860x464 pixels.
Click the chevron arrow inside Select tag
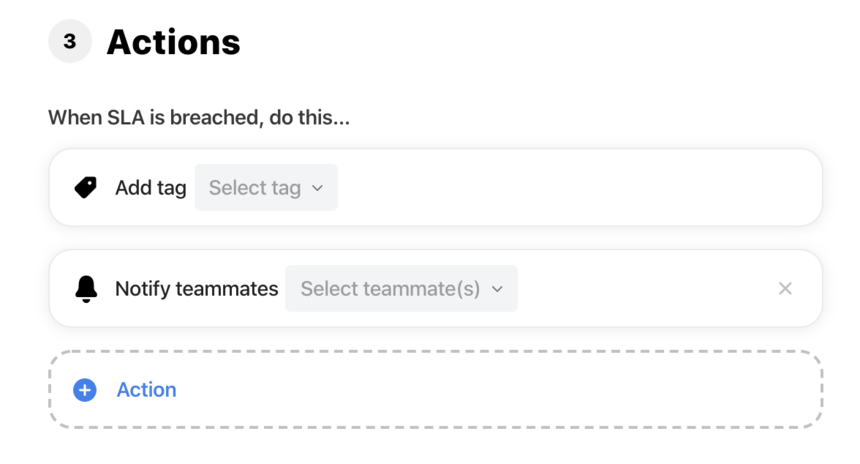click(317, 188)
